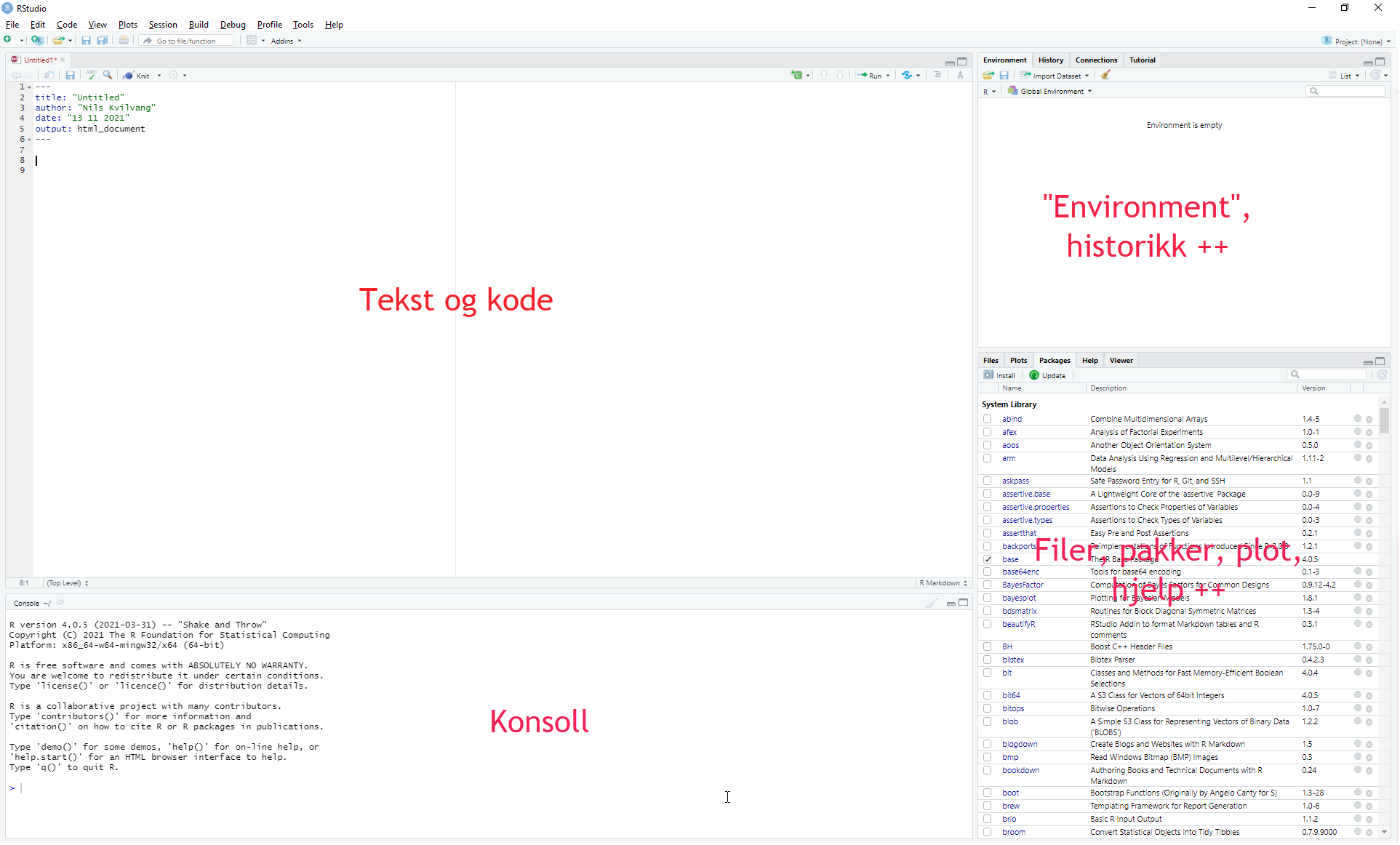This screenshot has width=1400, height=845.
Task: Click the find and replace magnifier icon
Action: pos(108,75)
